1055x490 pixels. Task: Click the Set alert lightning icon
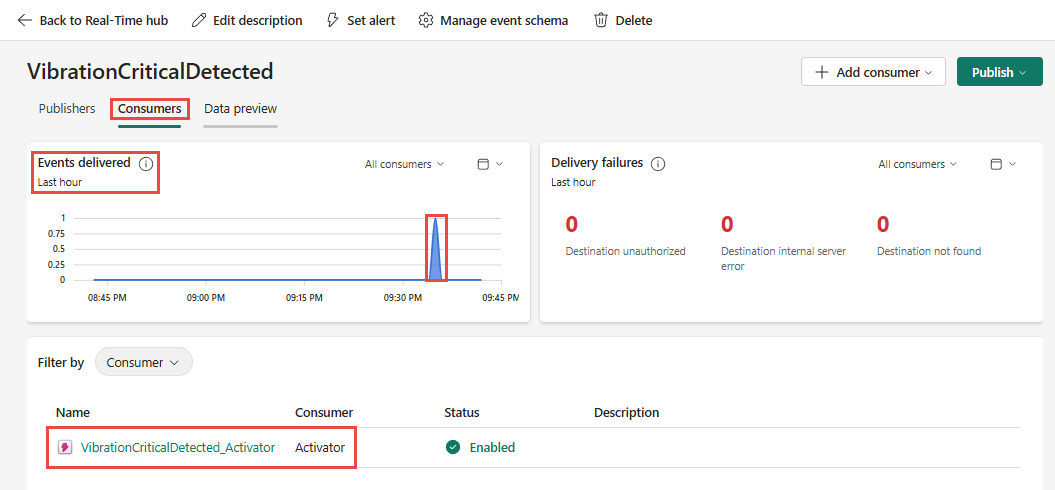click(333, 20)
